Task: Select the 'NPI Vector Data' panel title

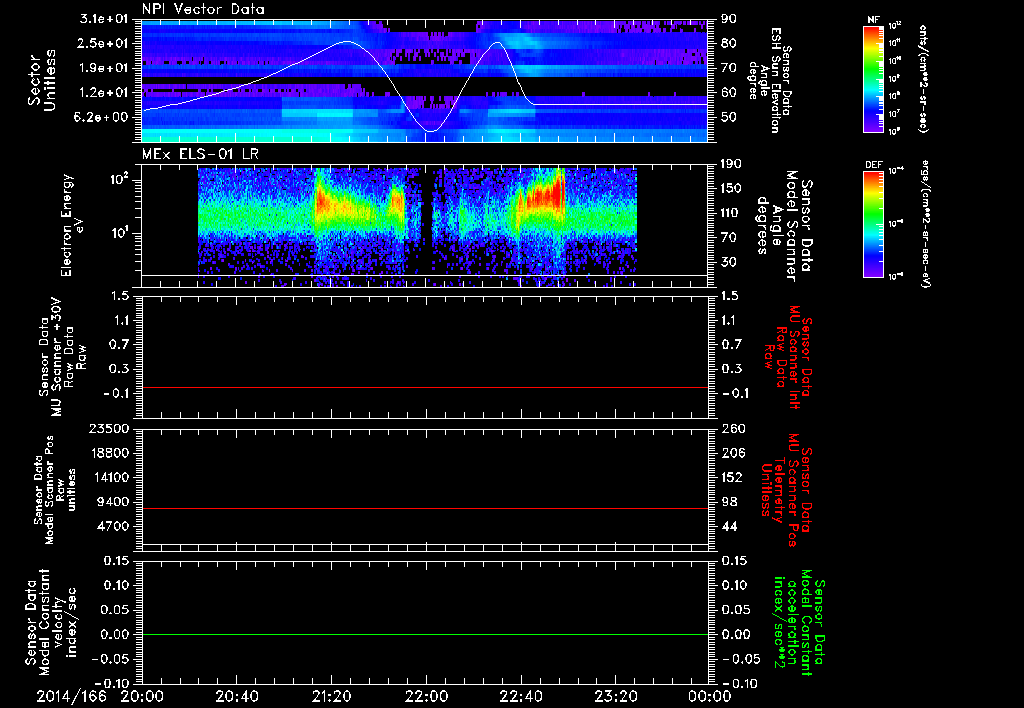Action: pos(203,9)
